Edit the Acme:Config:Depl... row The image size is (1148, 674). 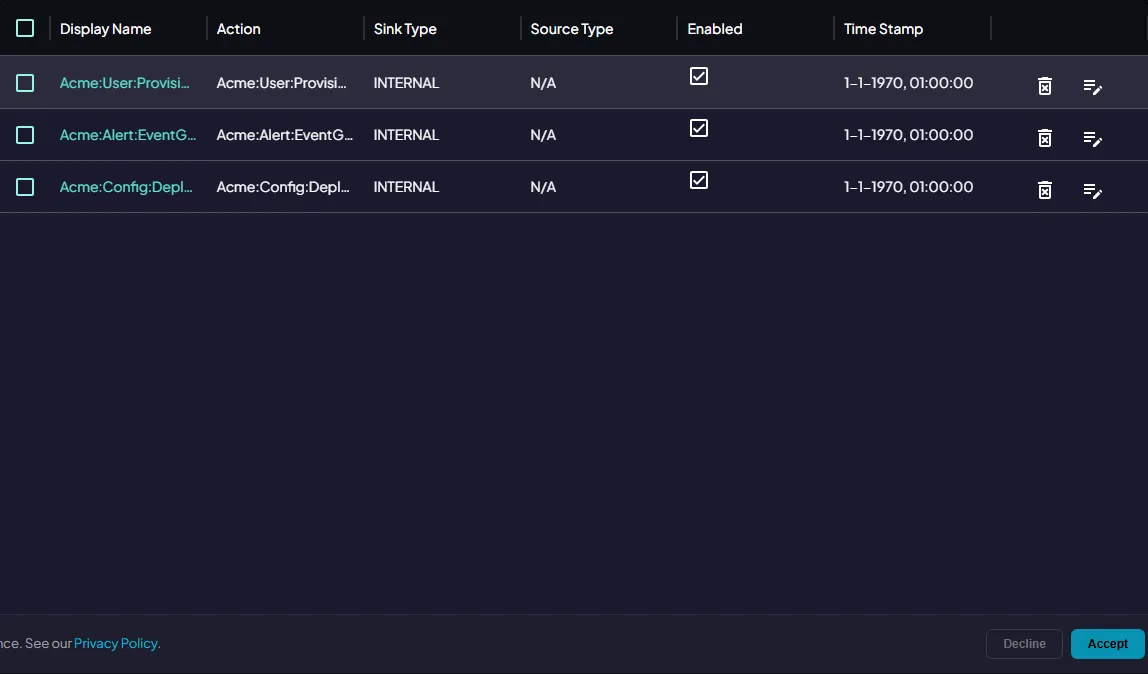pyautogui.click(x=1092, y=190)
